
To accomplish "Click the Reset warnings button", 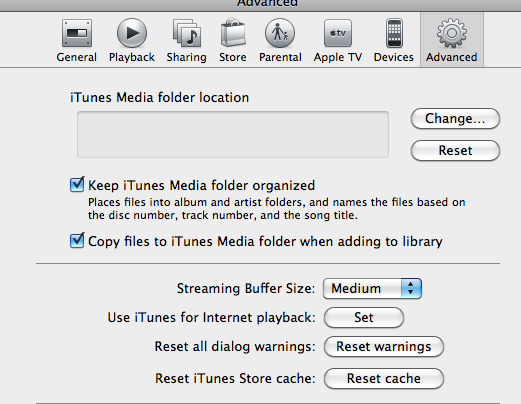I will [x=384, y=347].
